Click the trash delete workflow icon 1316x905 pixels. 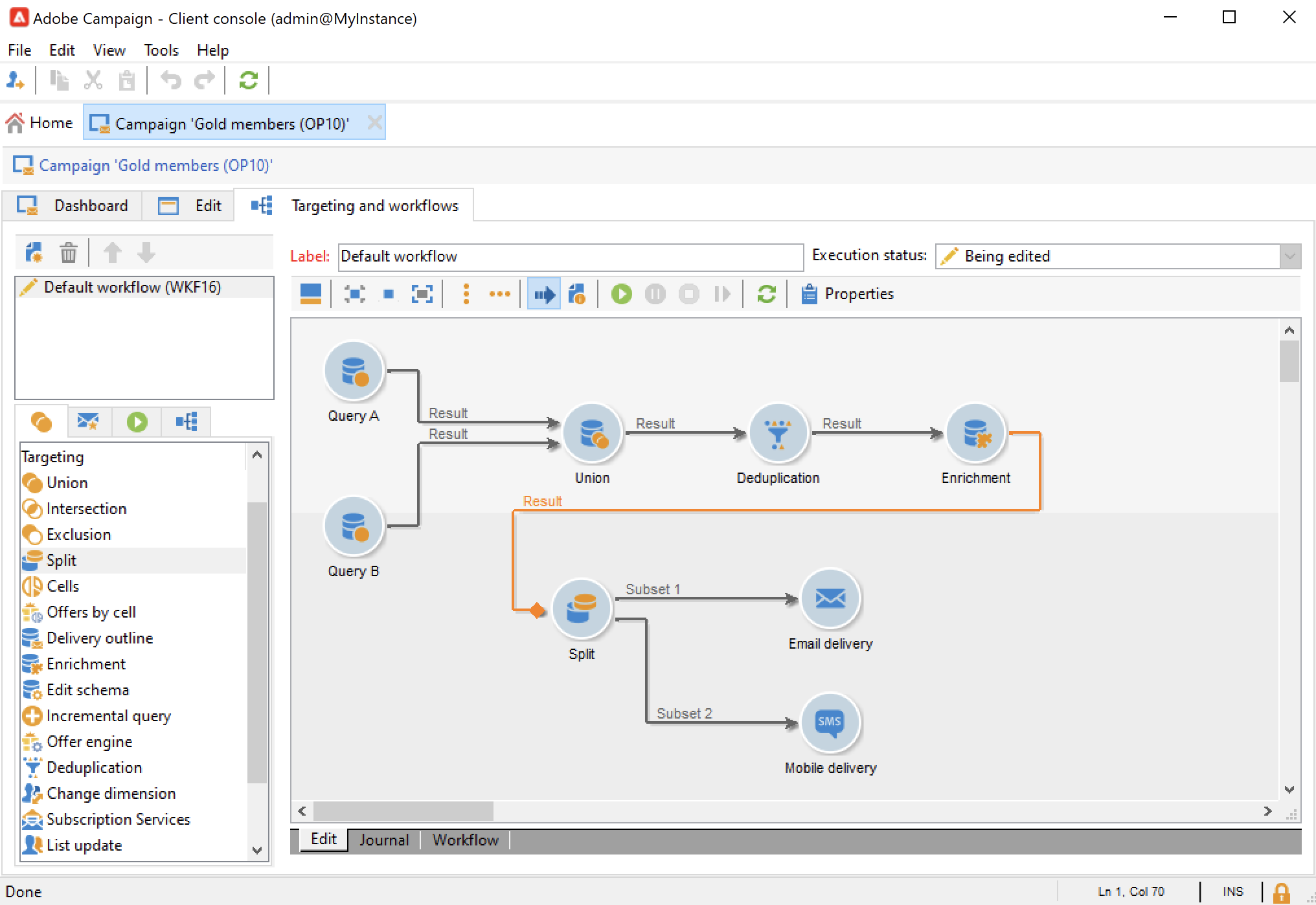click(68, 252)
